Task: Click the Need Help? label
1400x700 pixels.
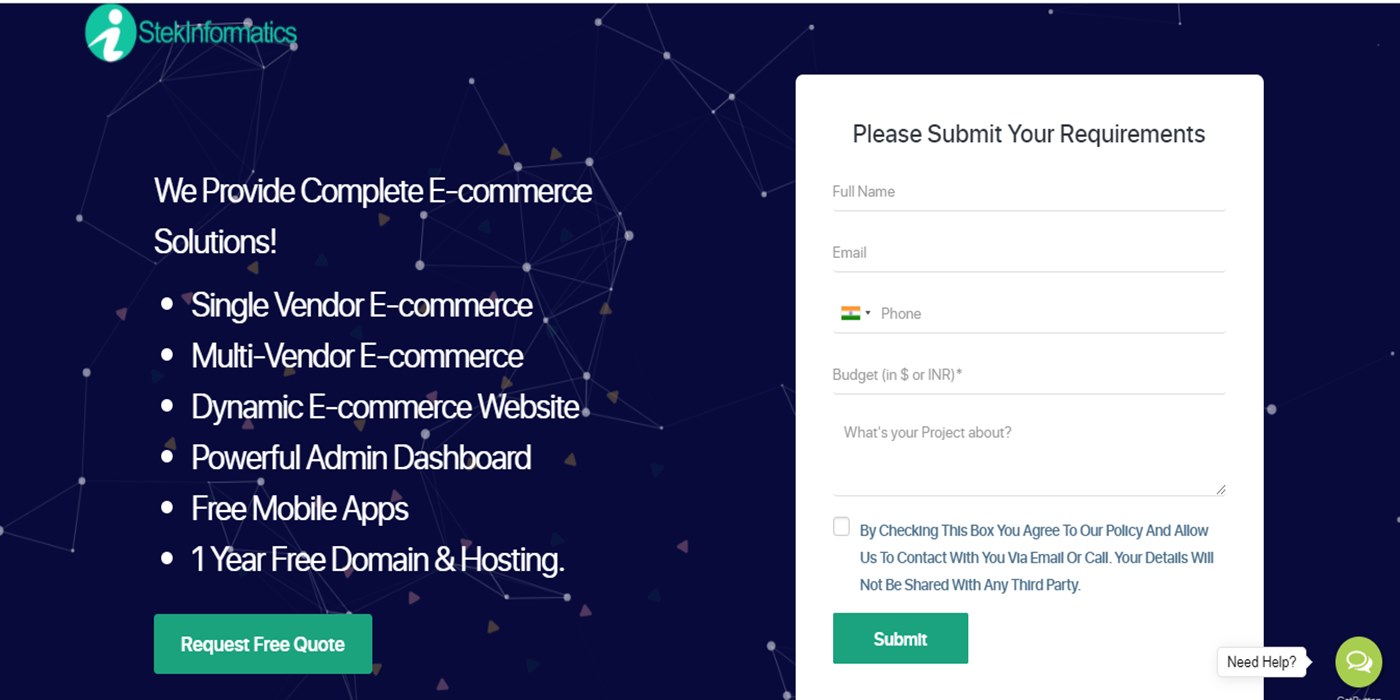Action: 1261,662
